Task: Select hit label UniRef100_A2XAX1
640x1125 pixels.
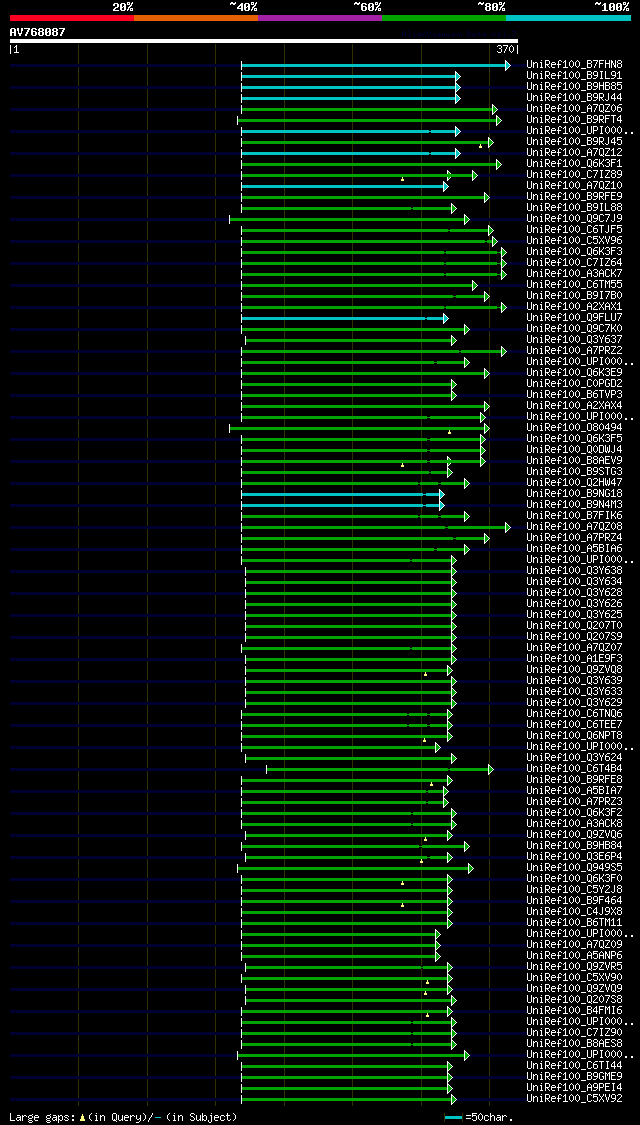Action: click(574, 306)
